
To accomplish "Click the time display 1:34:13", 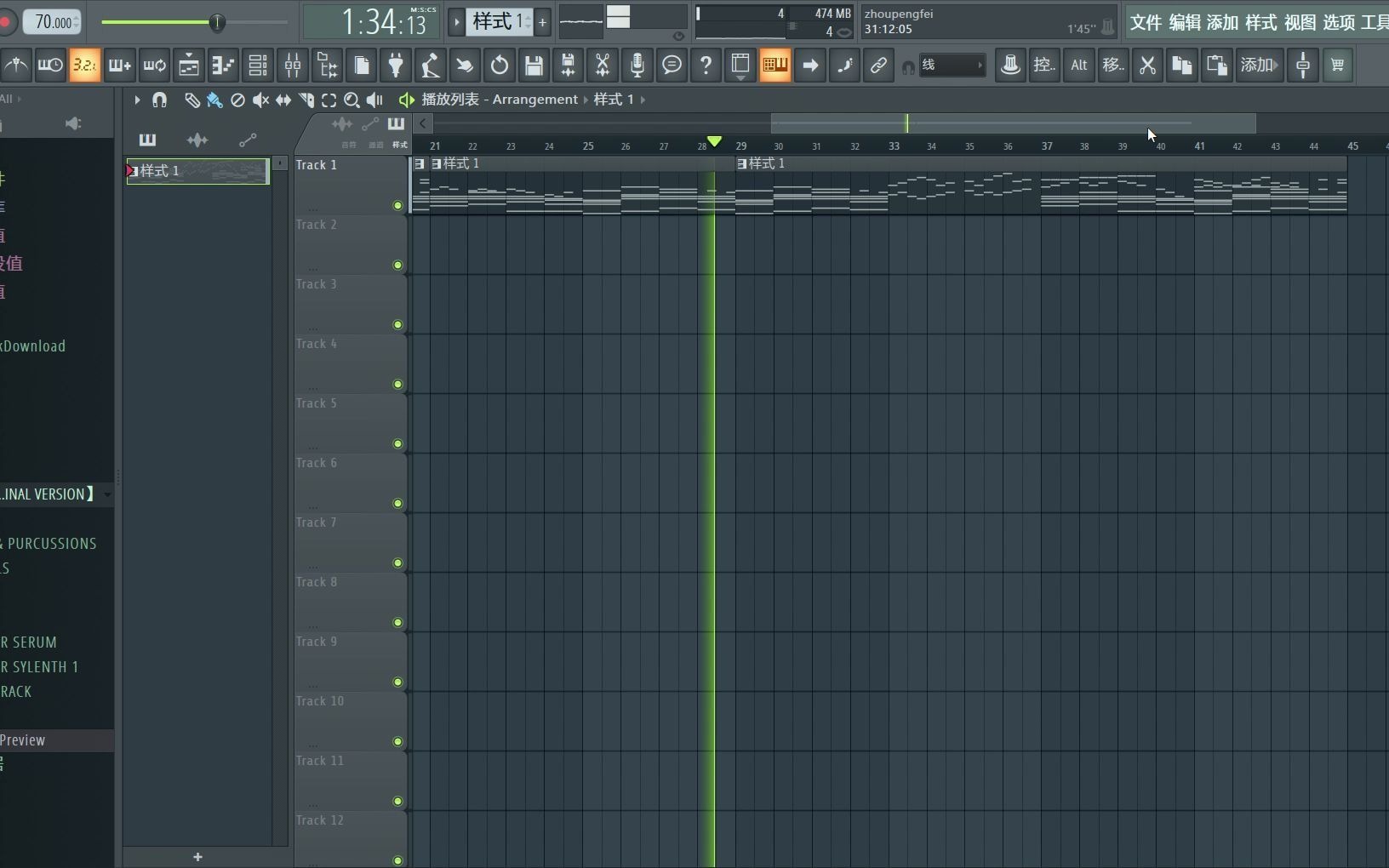I will click(372, 22).
